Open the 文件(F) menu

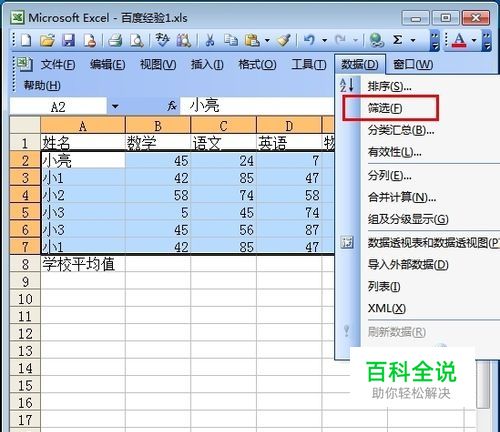(58, 64)
